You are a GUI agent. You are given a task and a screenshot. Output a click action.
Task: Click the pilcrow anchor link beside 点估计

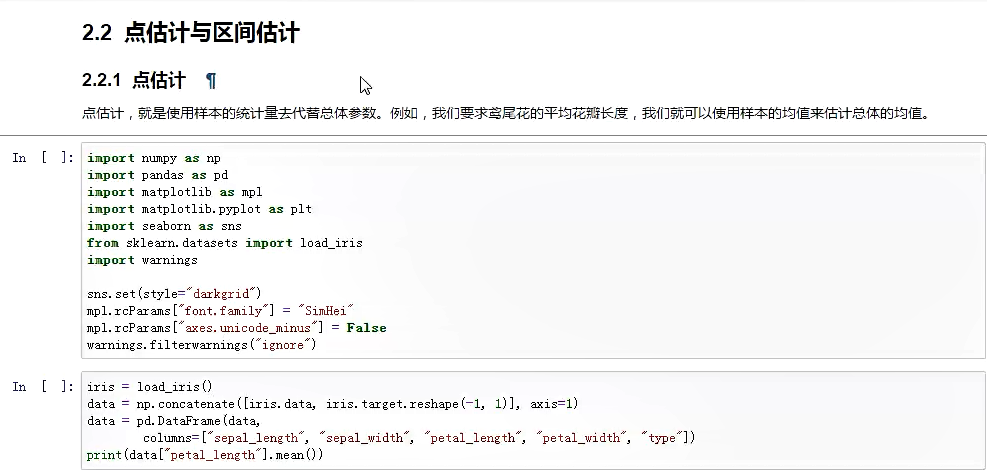coord(211,81)
